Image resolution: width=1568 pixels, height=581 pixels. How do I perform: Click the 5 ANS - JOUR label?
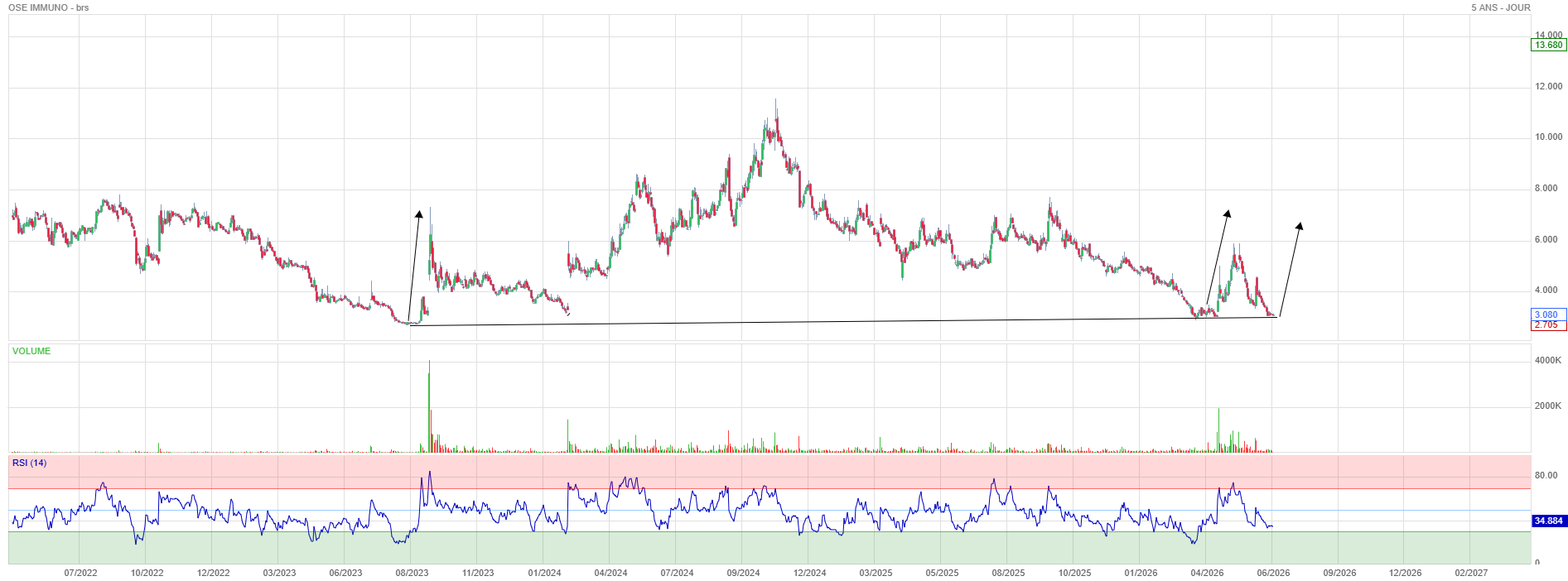pyautogui.click(x=1501, y=7)
